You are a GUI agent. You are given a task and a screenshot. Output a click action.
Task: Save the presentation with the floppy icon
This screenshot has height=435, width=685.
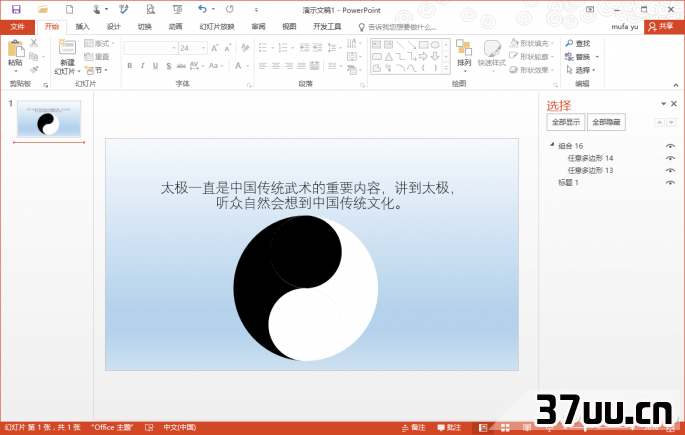(x=16, y=9)
